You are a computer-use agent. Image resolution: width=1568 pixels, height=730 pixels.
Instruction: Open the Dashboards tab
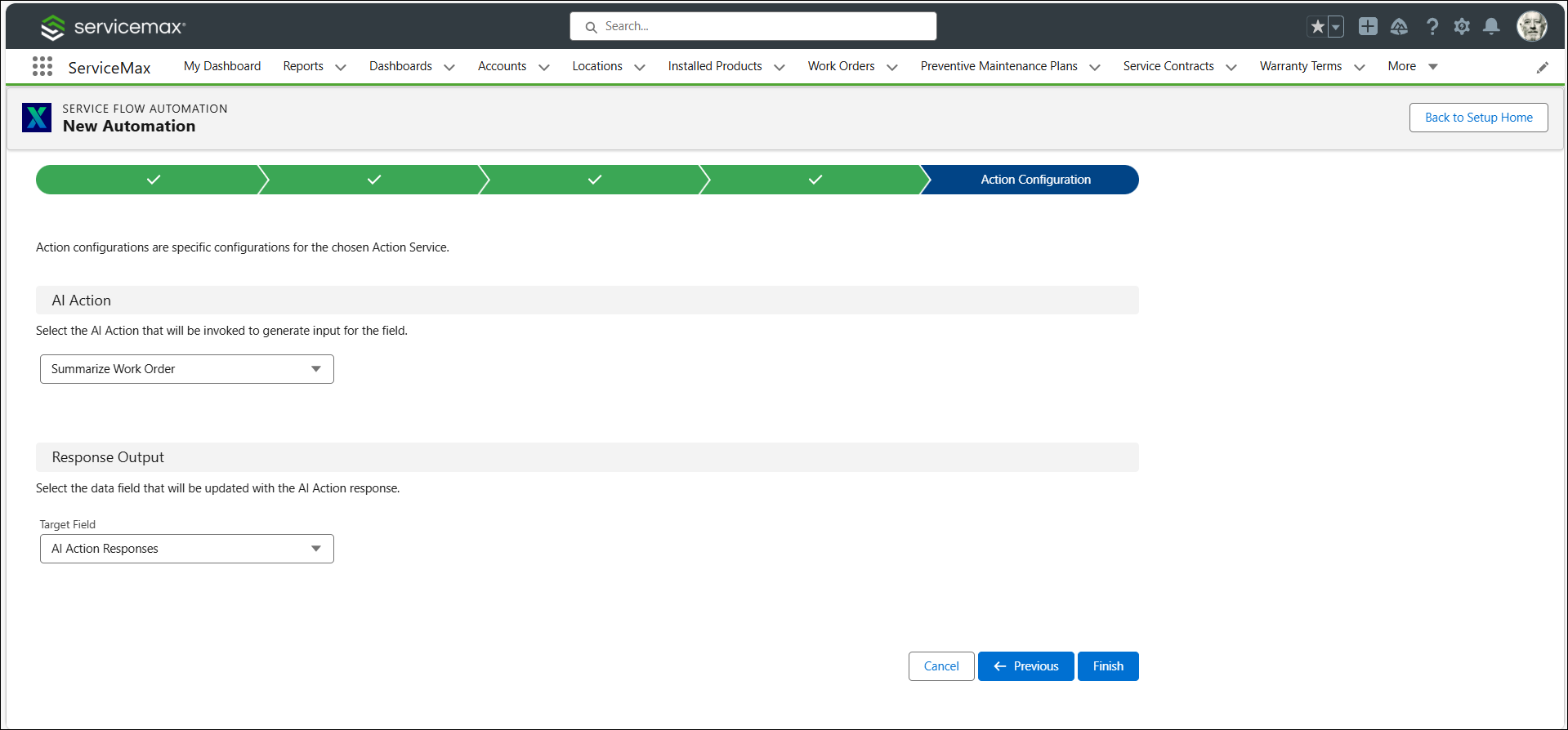click(x=400, y=66)
